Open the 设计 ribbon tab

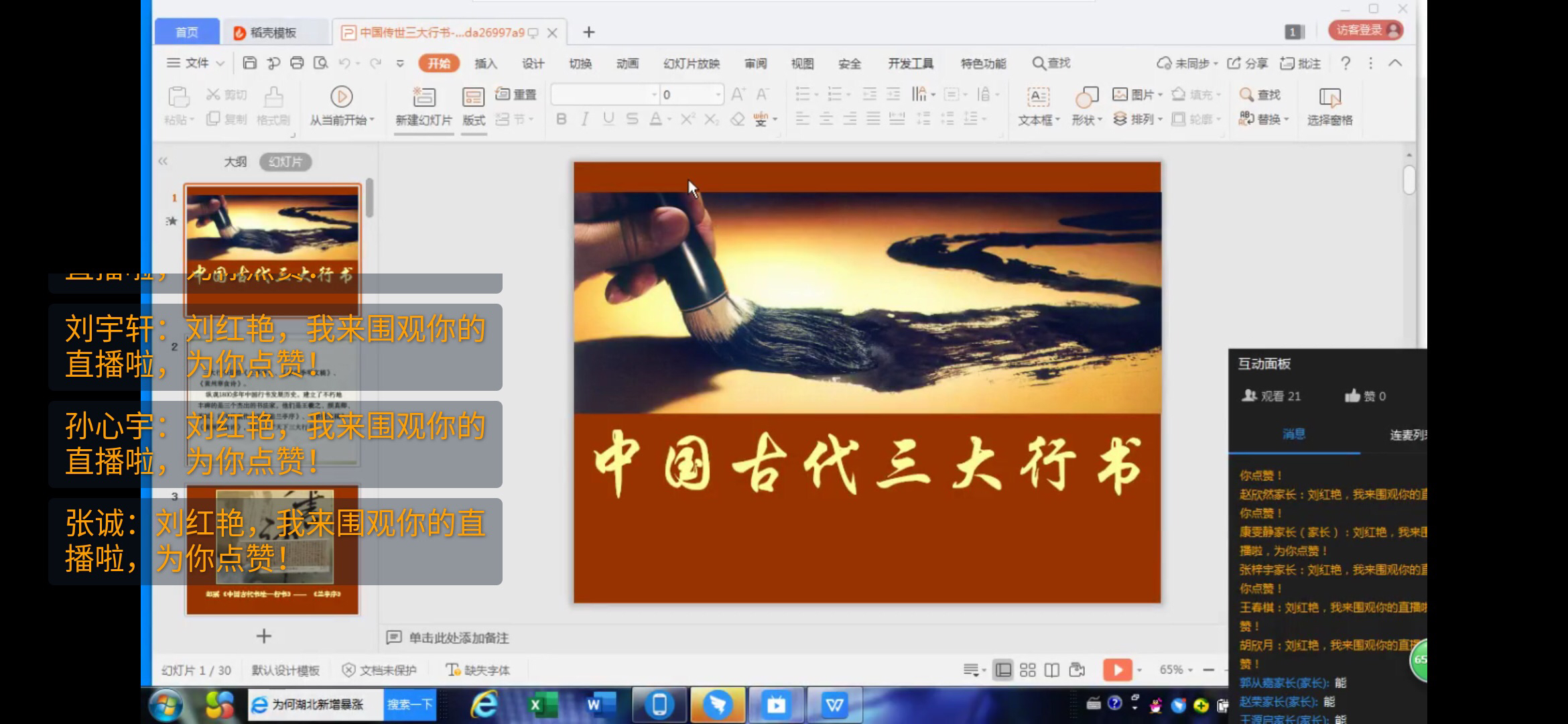coord(533,63)
